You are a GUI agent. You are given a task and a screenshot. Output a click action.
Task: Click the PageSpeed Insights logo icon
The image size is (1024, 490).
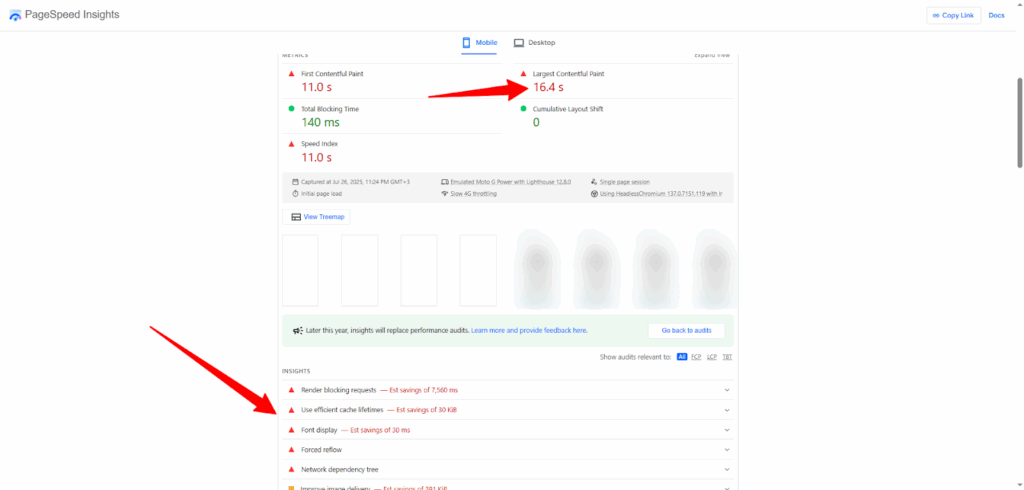pyautogui.click(x=15, y=15)
